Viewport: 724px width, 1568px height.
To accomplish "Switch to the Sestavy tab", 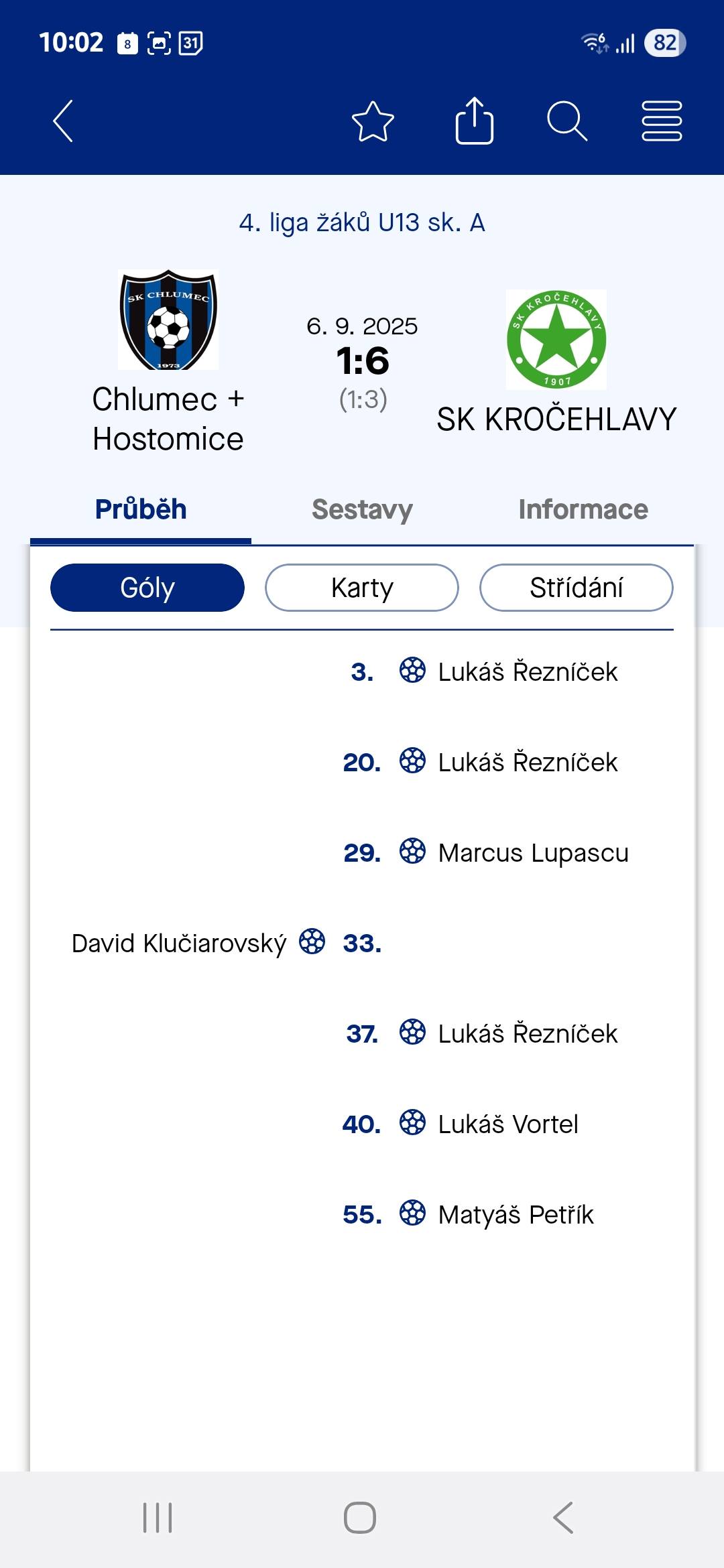I will click(362, 510).
